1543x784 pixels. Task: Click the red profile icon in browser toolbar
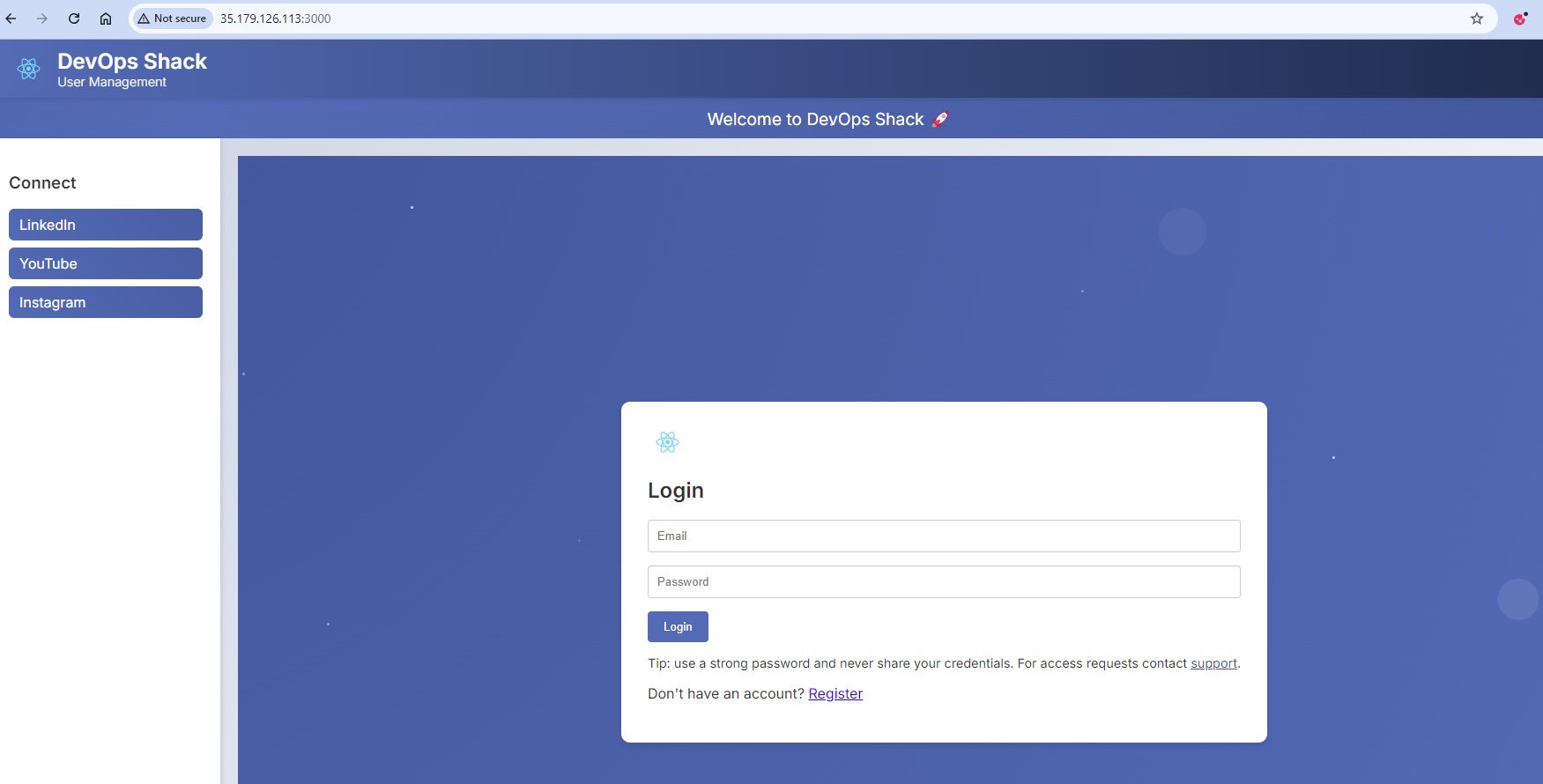[x=1520, y=18]
